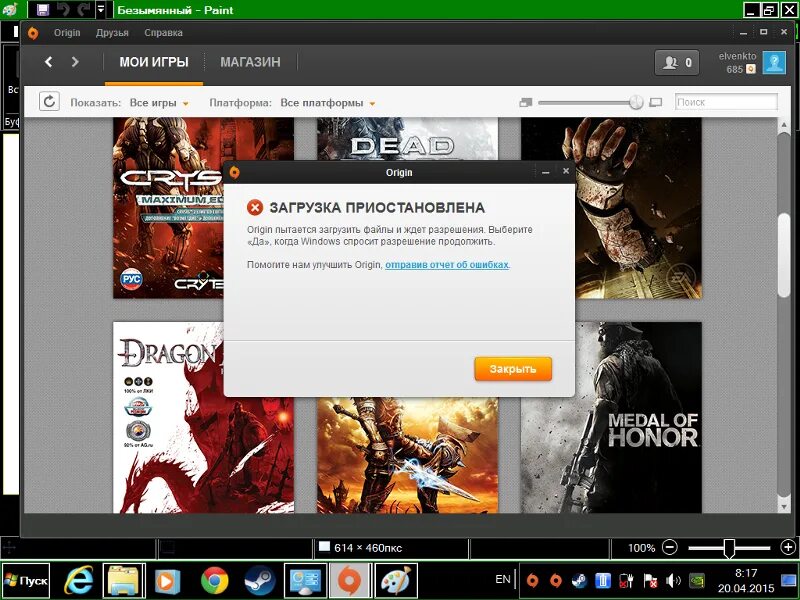Open Paint quick access toolbar dropdown arrow
800x600 pixels.
(x=101, y=9)
